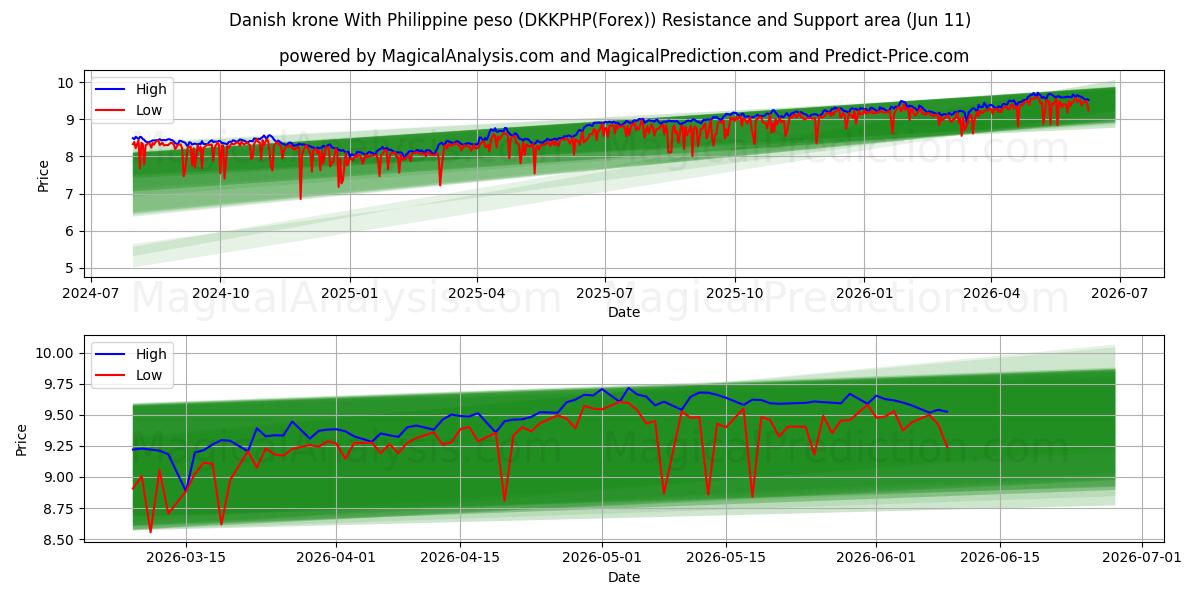Click the '2026-05-01' date tick label
Image resolution: width=1200 pixels, height=600 pixels.
coord(602,557)
